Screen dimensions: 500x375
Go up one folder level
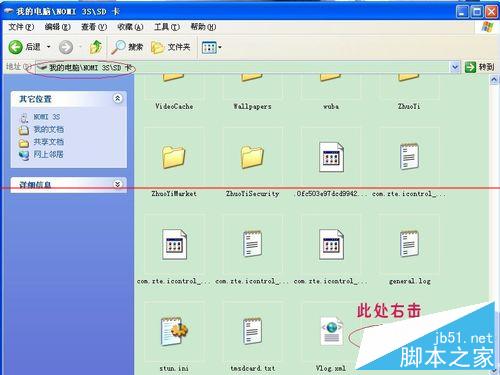click(96, 47)
